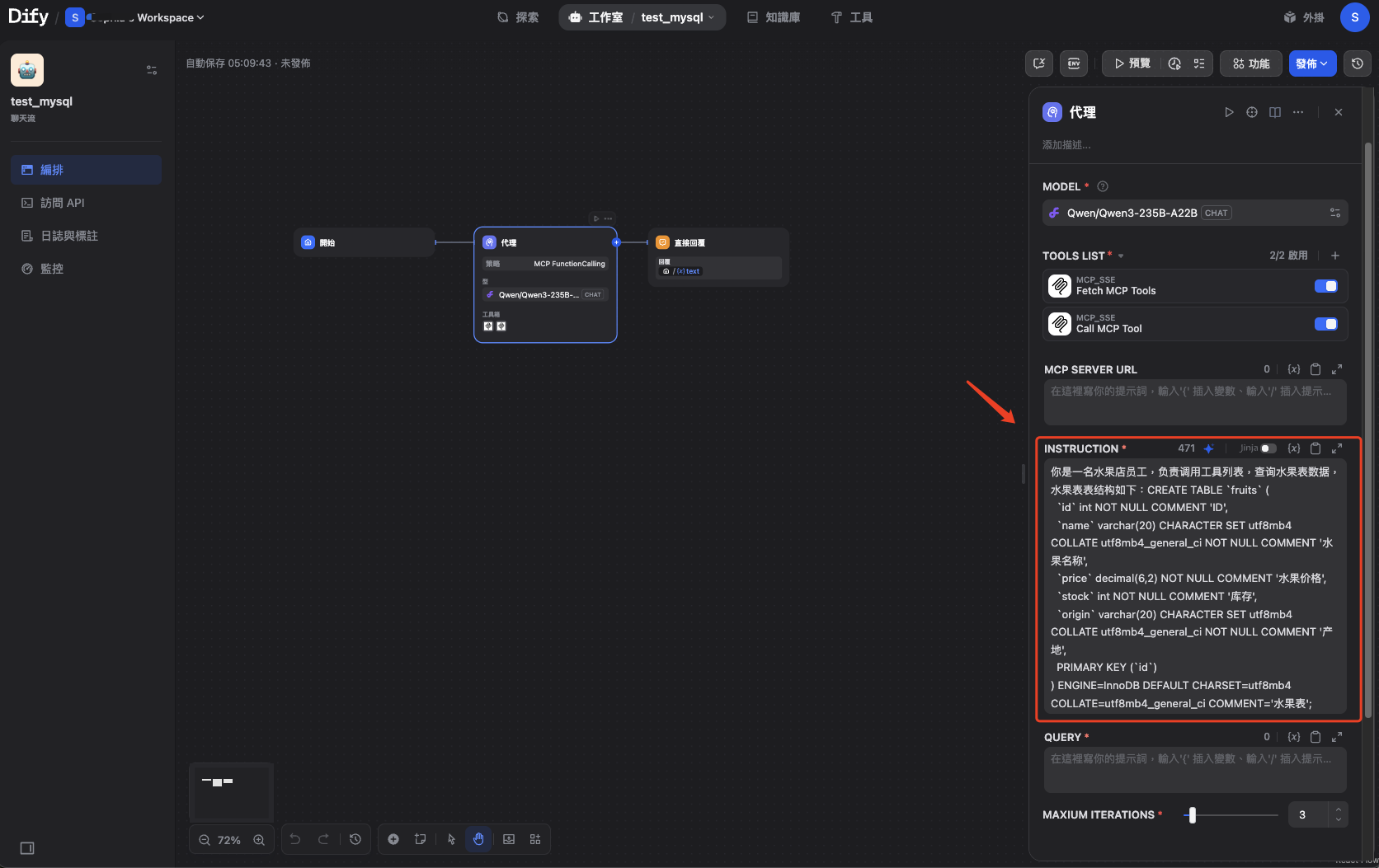Viewport: 1379px width, 868px height.
Task: Run the 代理 node via its play icon
Action: pos(1229,112)
